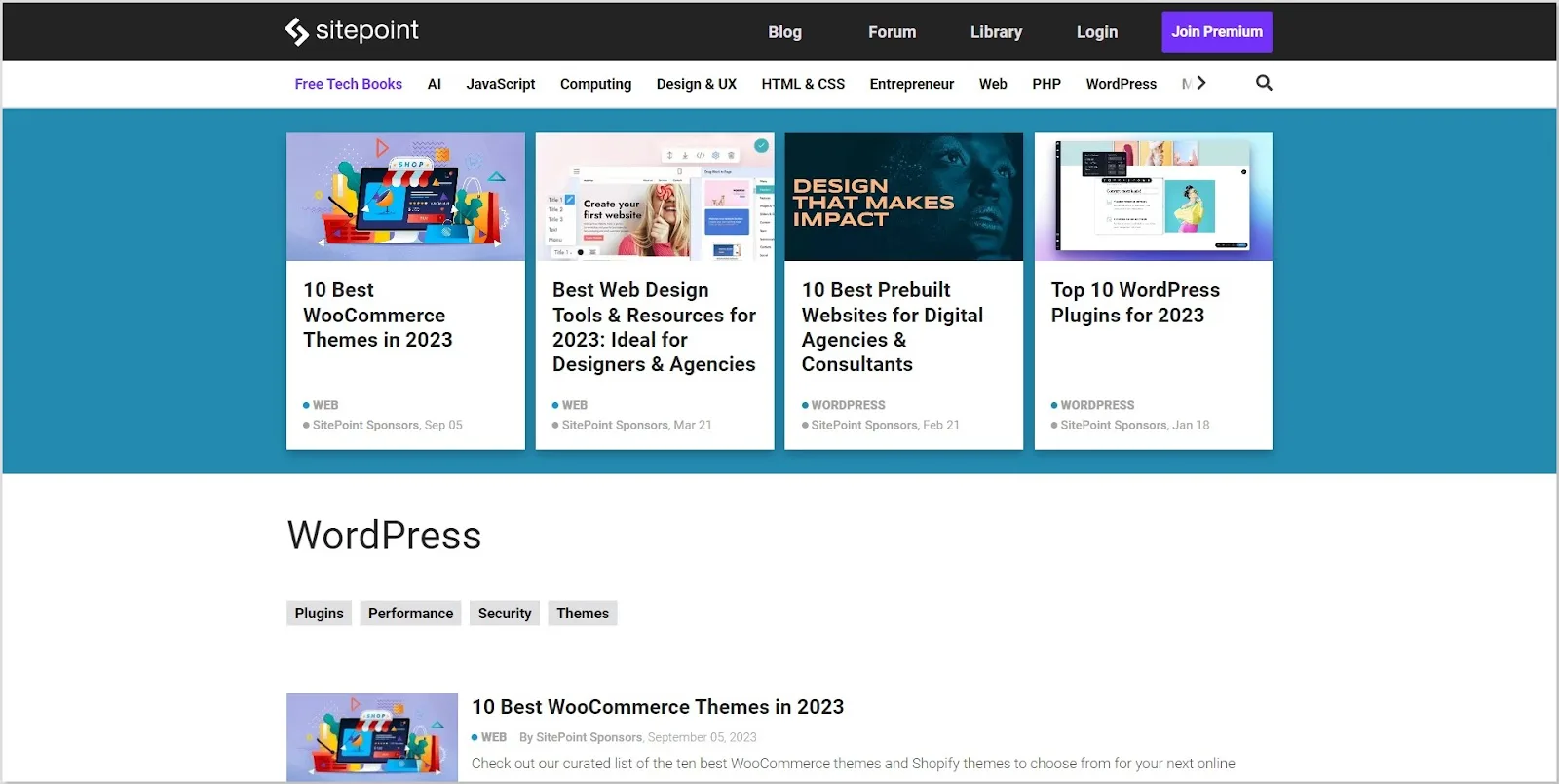Screen dimensions: 1559x784
Task: Open Free Tech Books link
Action: 349,84
